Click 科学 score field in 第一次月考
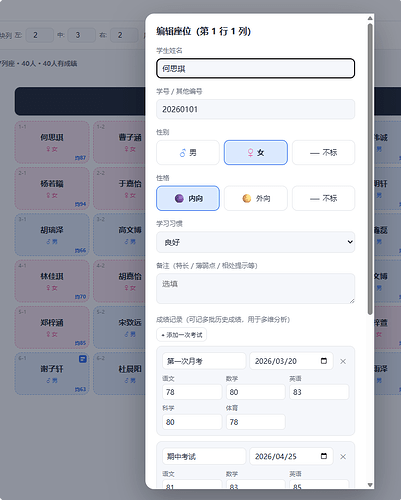Viewport: 401px width, 500px height. pyautogui.click(x=192, y=422)
